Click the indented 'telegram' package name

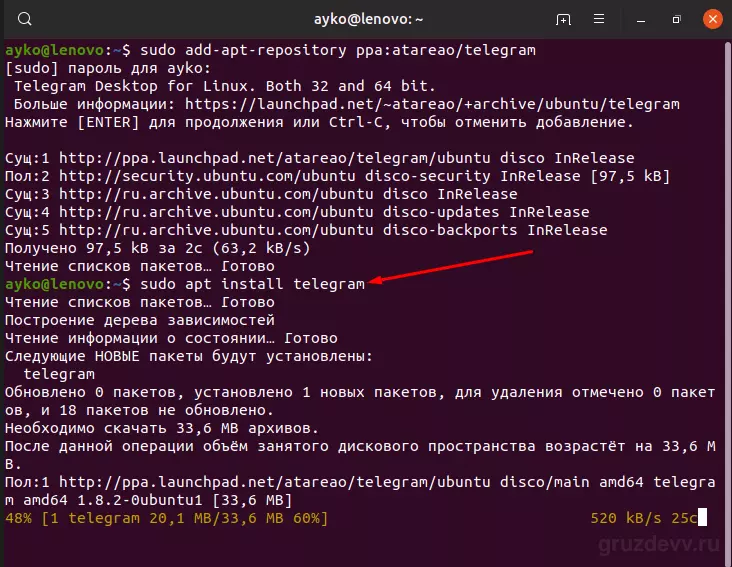[x=59, y=374]
